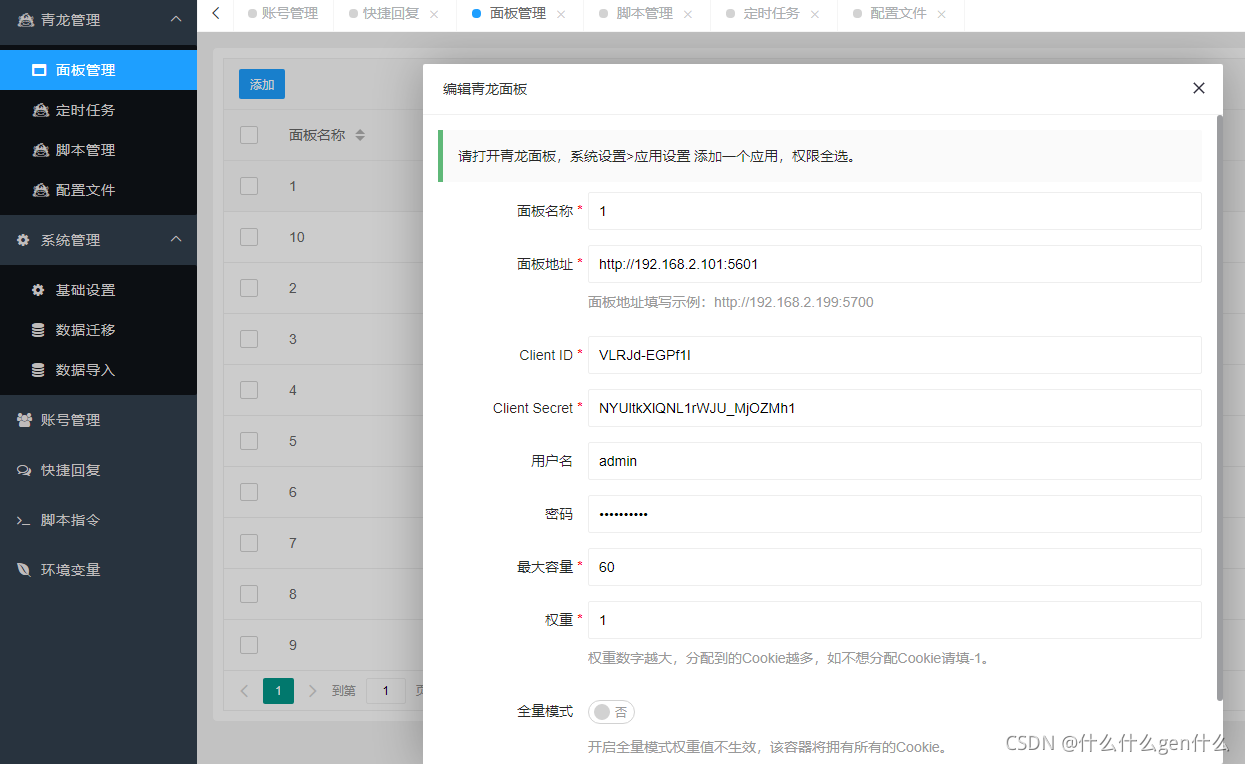
Task: Collapse the 系统管理 menu group
Action: coord(176,239)
